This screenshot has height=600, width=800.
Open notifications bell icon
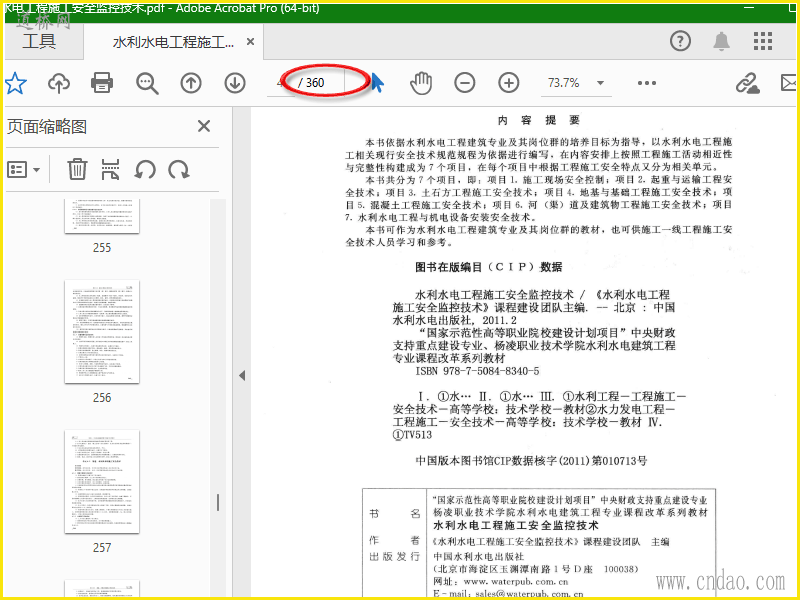(x=721, y=41)
